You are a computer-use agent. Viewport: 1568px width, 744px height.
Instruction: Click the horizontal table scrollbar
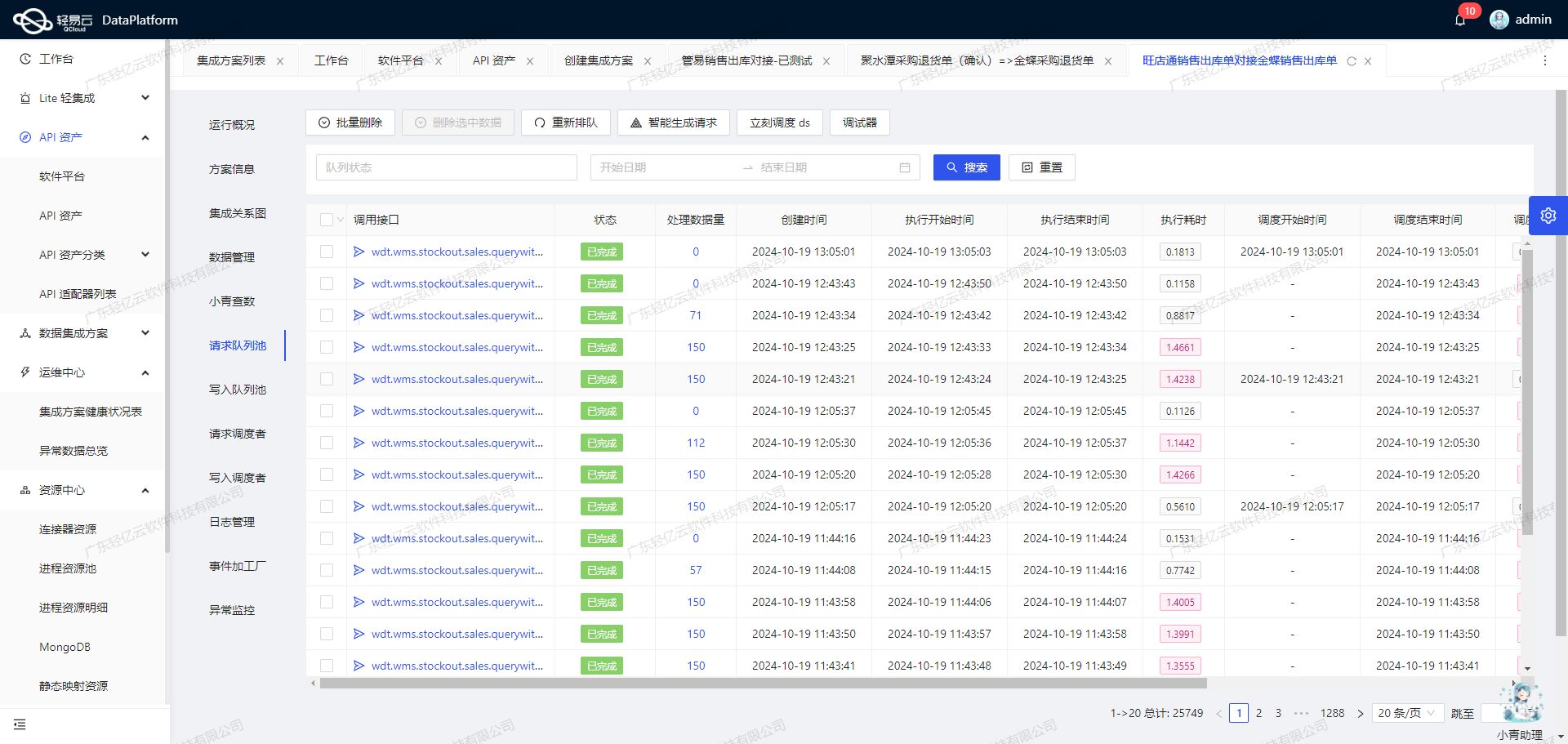[763, 684]
